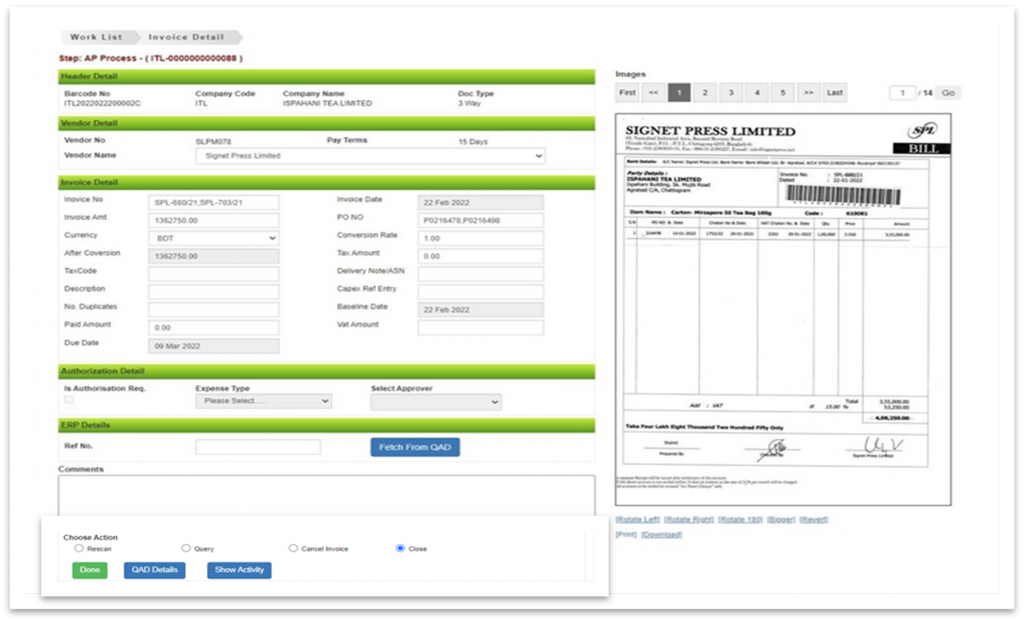Go to next image with >> button
The height and width of the screenshot is (622, 1024).
click(x=809, y=93)
